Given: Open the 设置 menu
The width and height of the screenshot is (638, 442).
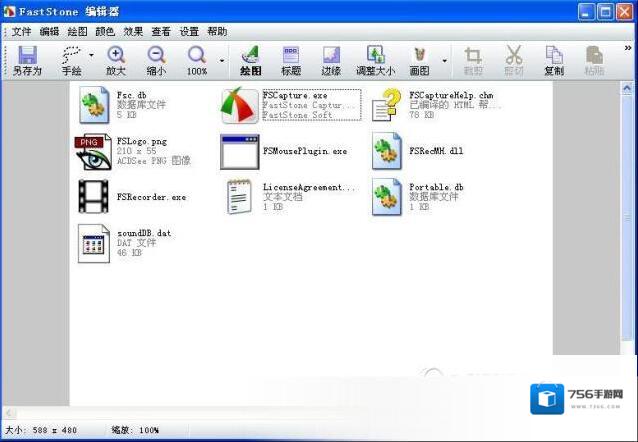Looking at the screenshot, I should click(x=189, y=31).
